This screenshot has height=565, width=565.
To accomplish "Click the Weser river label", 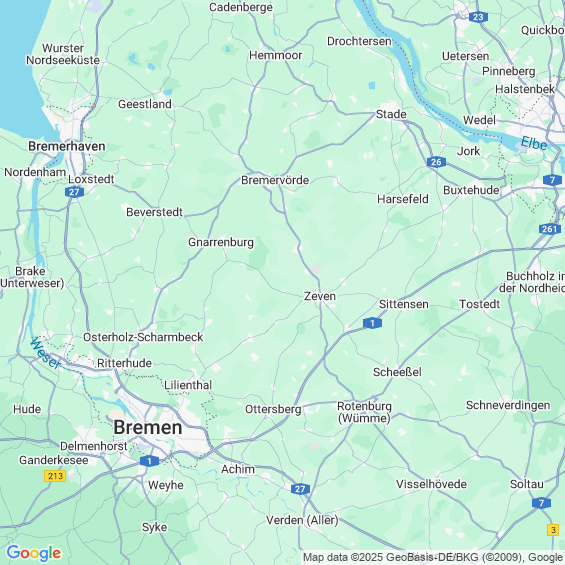I will (x=45, y=353).
